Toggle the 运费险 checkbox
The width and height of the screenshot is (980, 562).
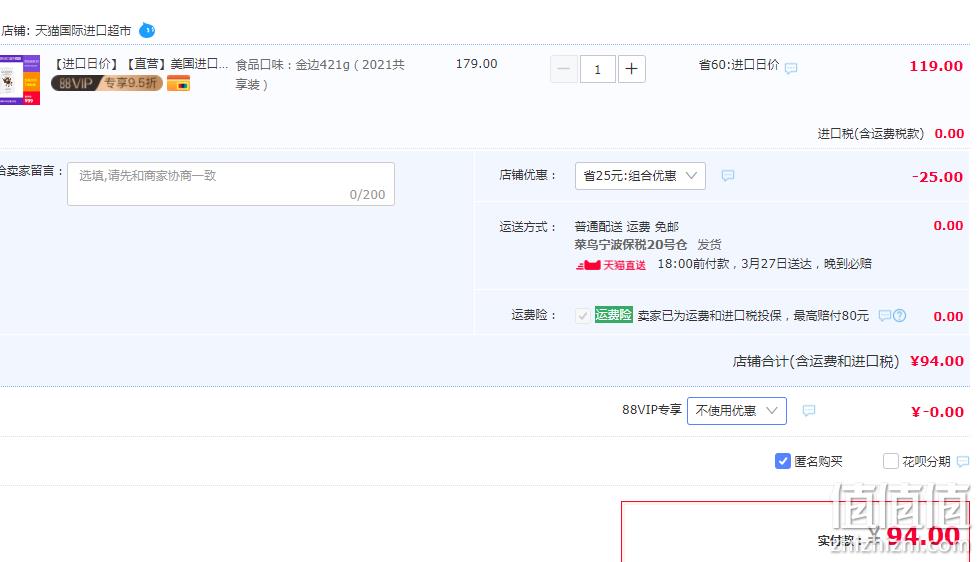point(582,316)
